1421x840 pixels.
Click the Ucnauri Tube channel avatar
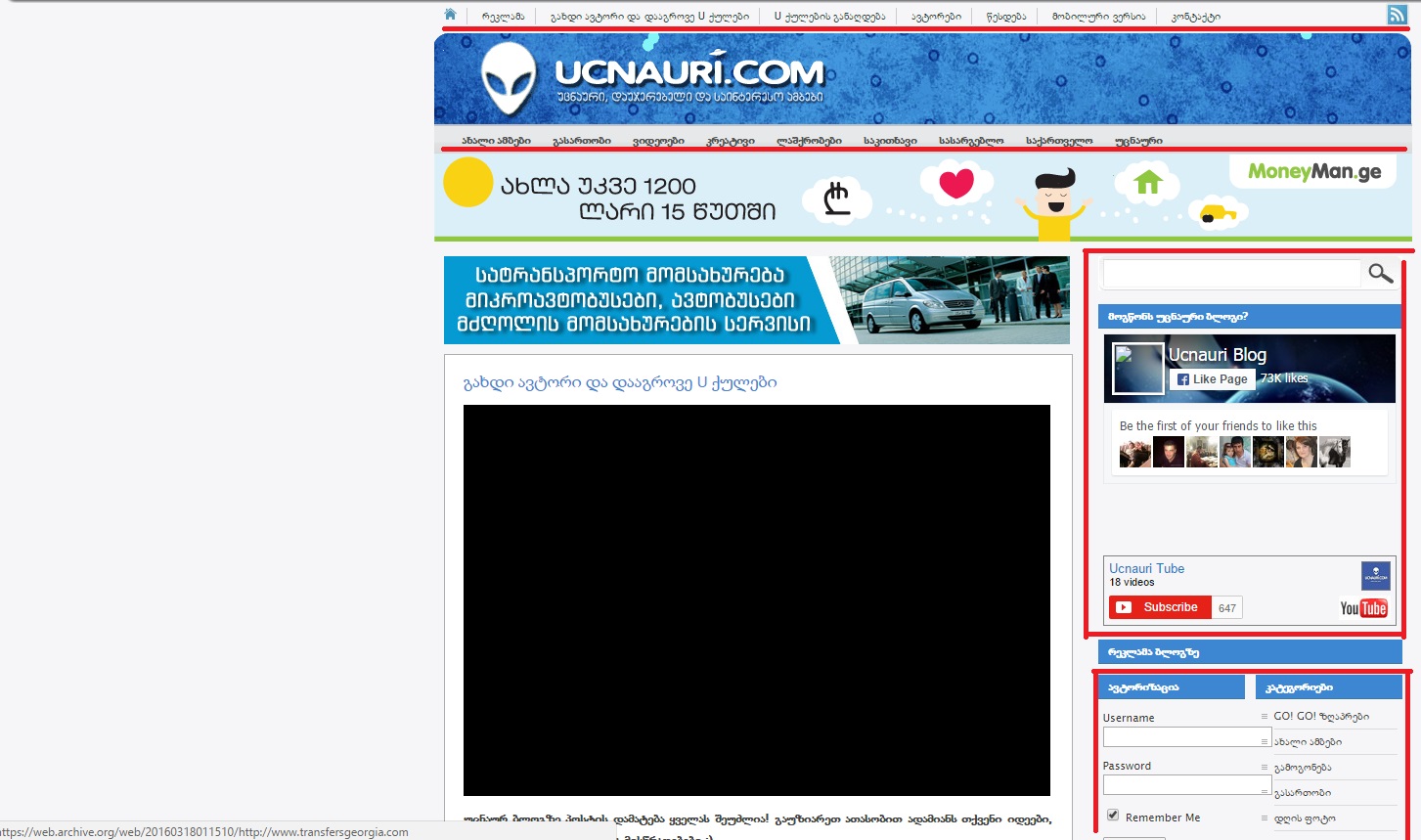tap(1375, 575)
